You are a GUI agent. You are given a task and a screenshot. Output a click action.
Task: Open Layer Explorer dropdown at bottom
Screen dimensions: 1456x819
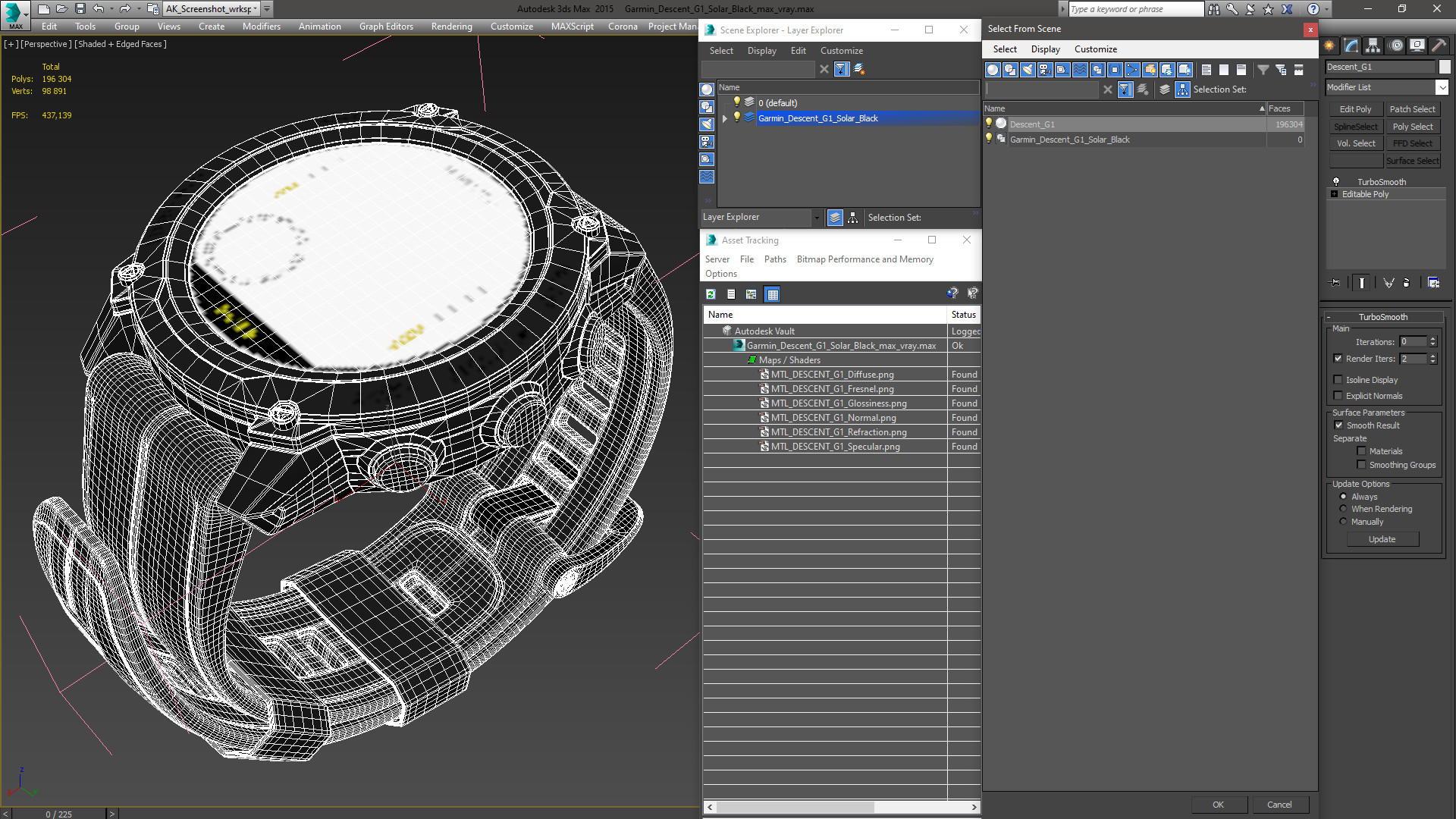coord(817,218)
